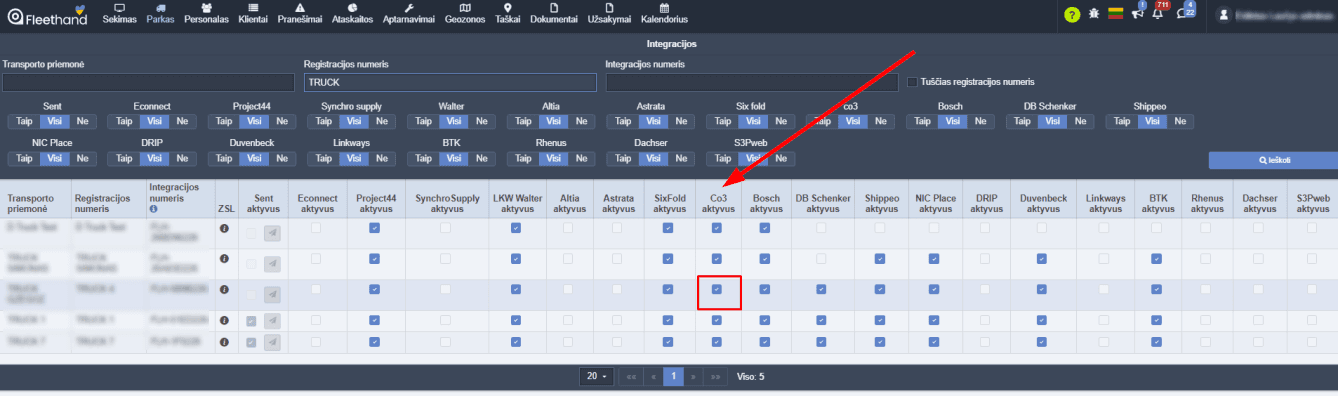Open the chat messages icon
1338x396 pixels.
tap(1183, 13)
